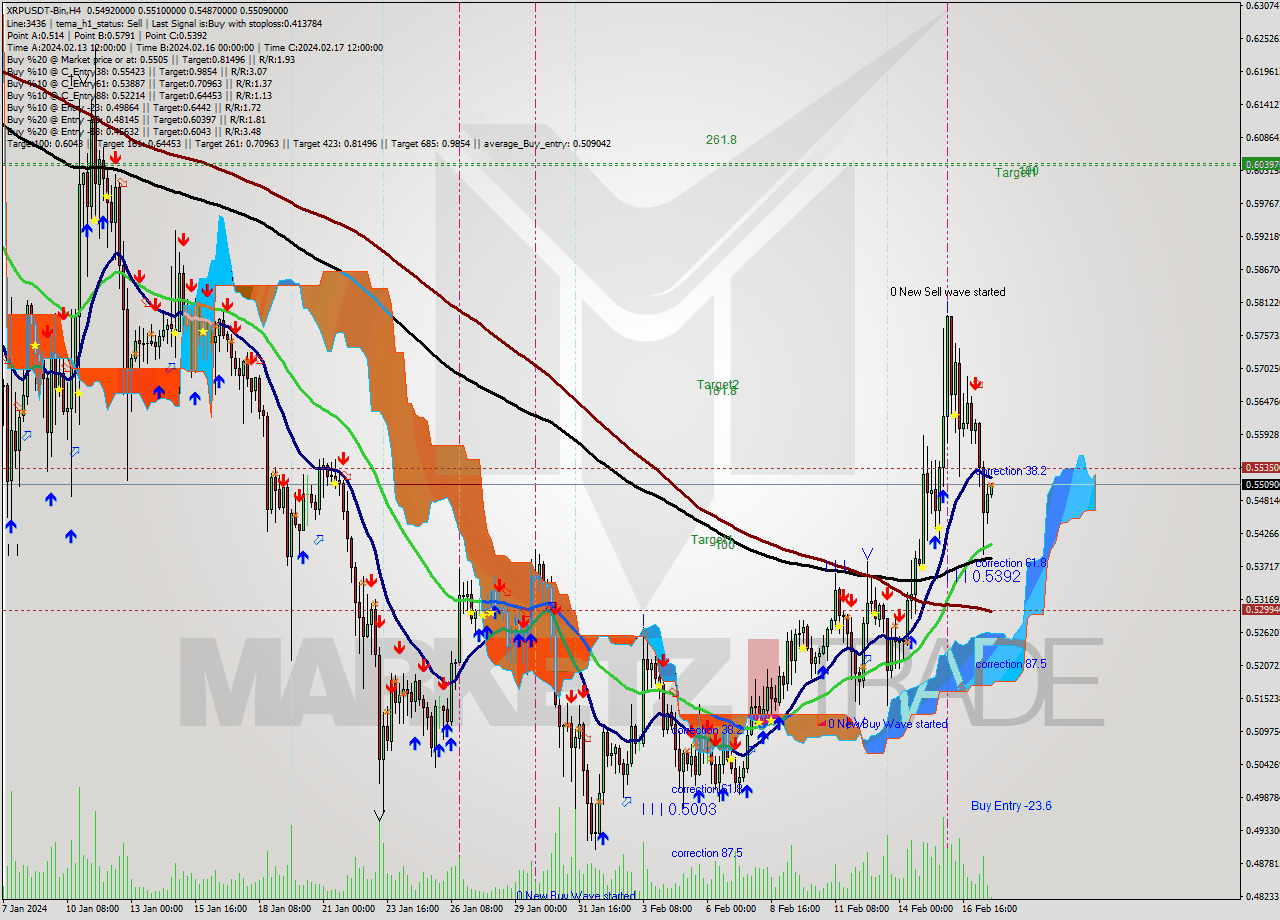Screen dimensions: 1280x920
Task: Click the 'Last Signal is:Buy with stoploss' line
Action: tap(235, 22)
